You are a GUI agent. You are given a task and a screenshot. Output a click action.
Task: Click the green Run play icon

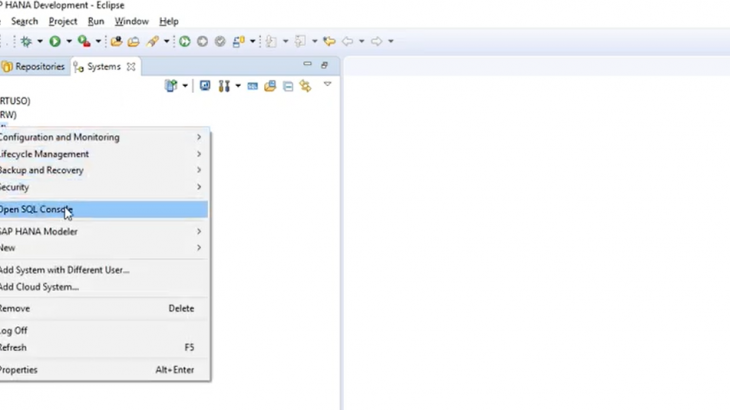55,41
